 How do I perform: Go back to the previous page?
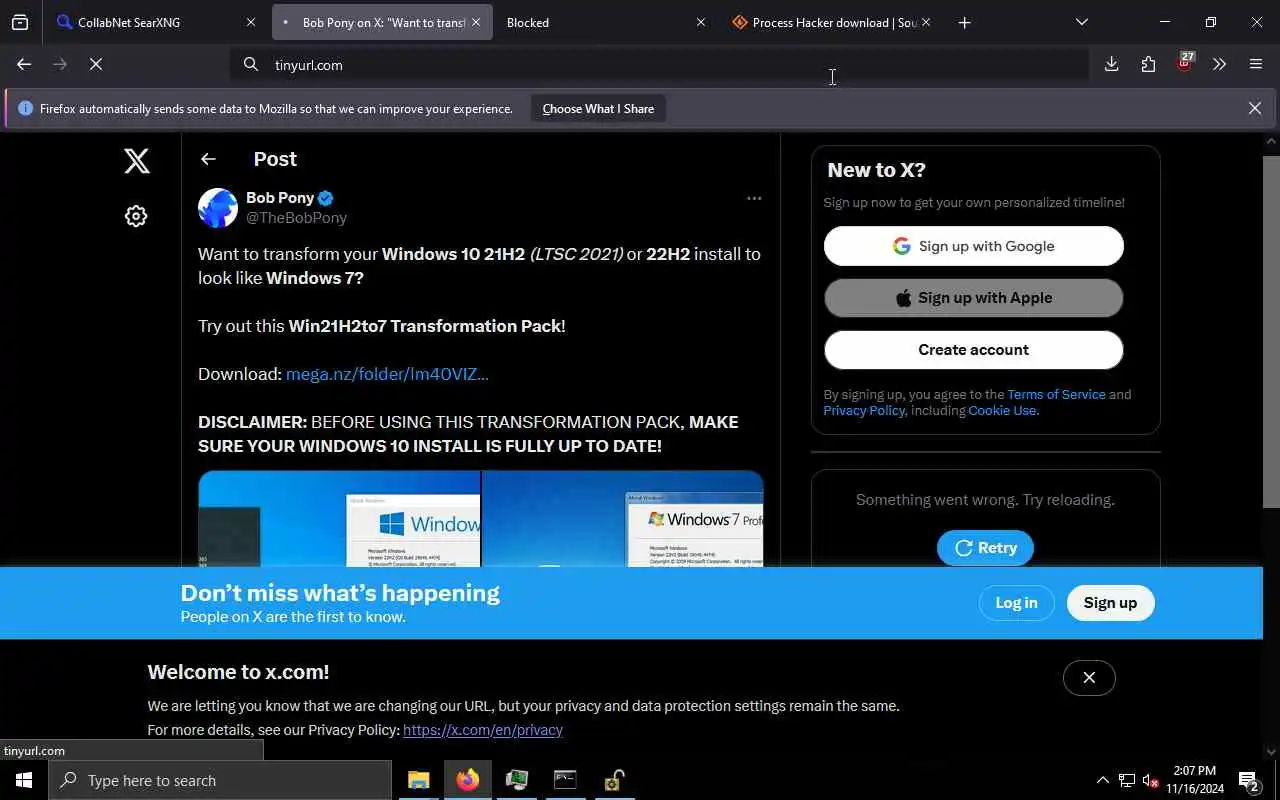point(24,64)
